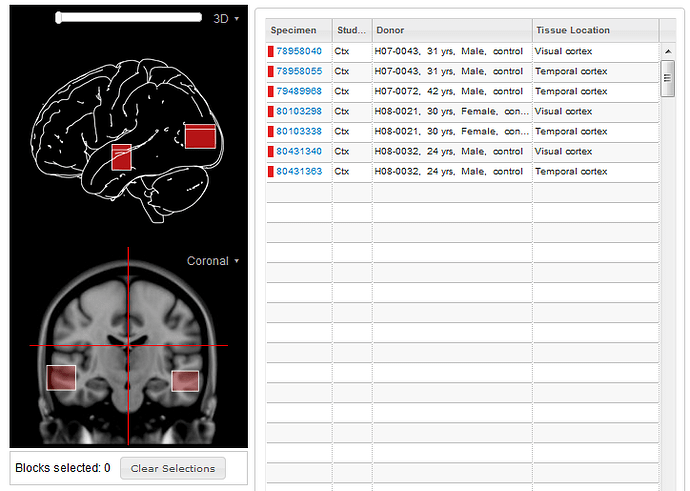Click the red marker beside specimen 80103298
The image size is (690, 491).
click(x=271, y=111)
